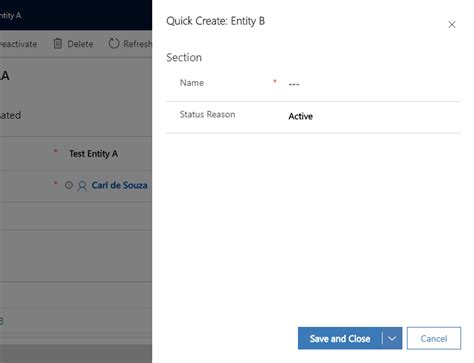Select the Refresh command label

[137, 44]
